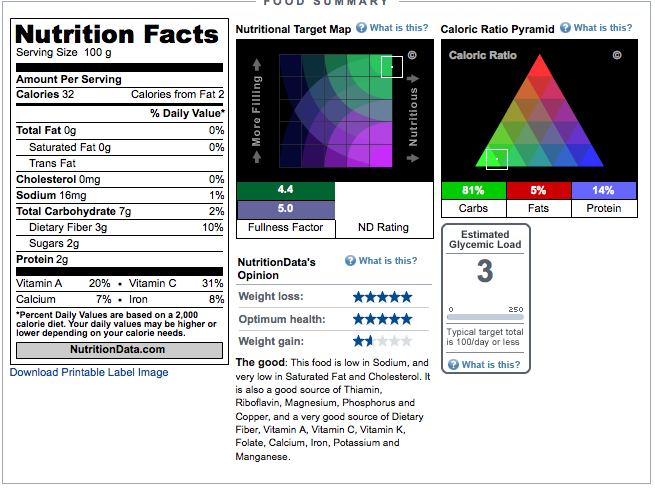
Task: Open 'What is this?' in the Glycemic Load box
Action: (491, 365)
